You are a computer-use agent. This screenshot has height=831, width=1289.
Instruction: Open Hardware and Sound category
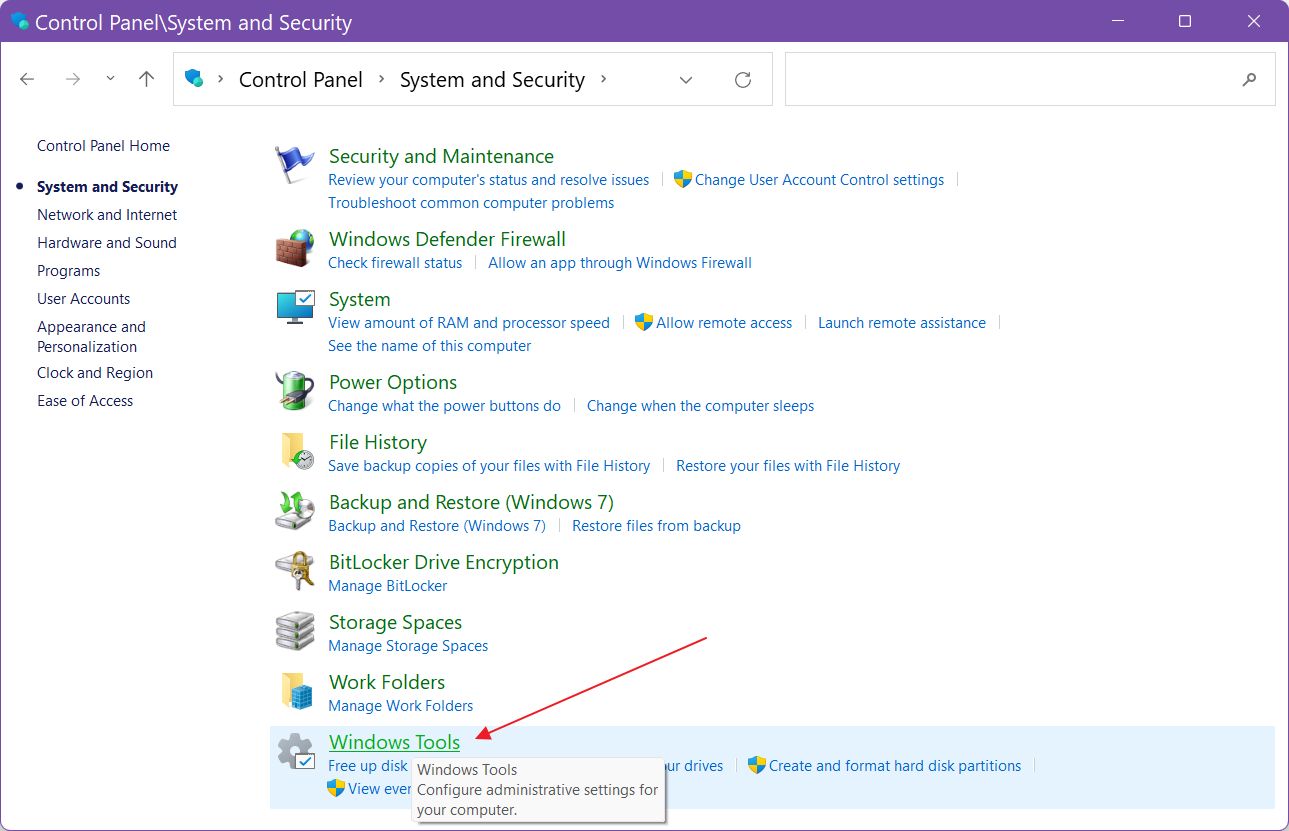[106, 243]
